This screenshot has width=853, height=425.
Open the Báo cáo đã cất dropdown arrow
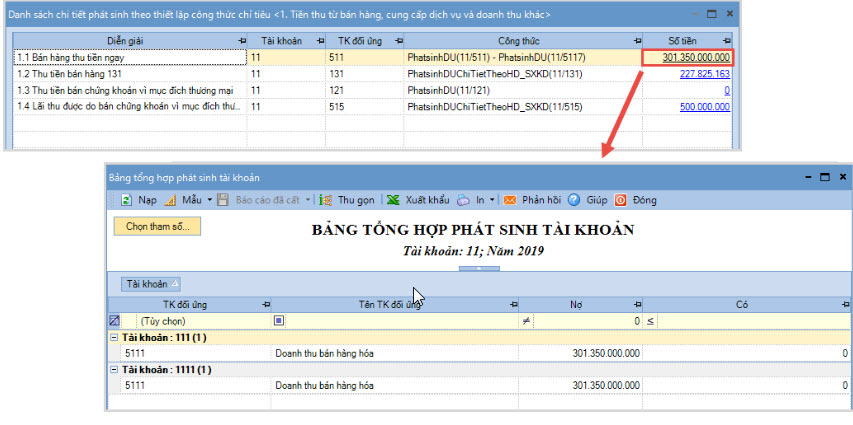[x=307, y=200]
